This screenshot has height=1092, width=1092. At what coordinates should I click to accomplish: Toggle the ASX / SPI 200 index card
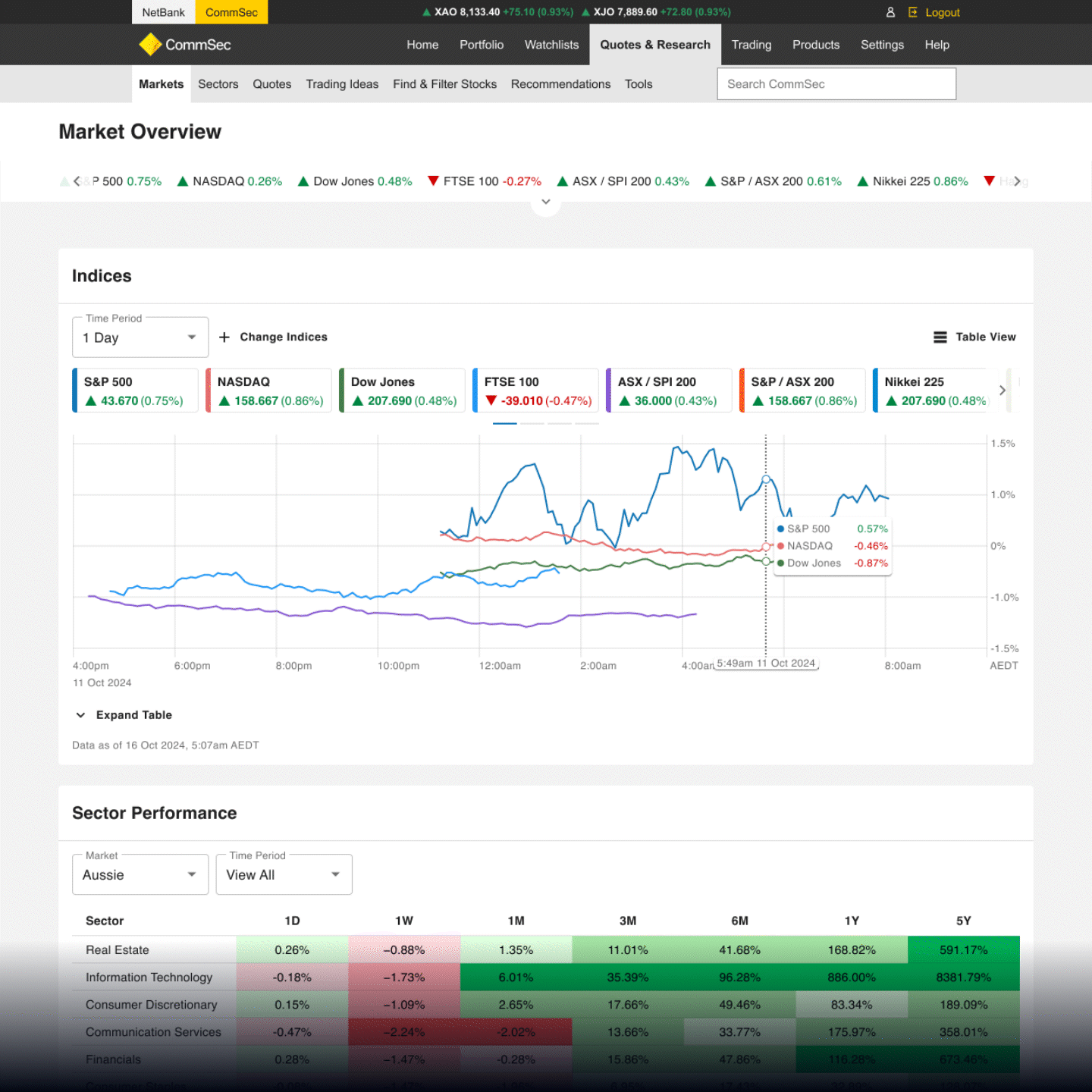tap(670, 391)
